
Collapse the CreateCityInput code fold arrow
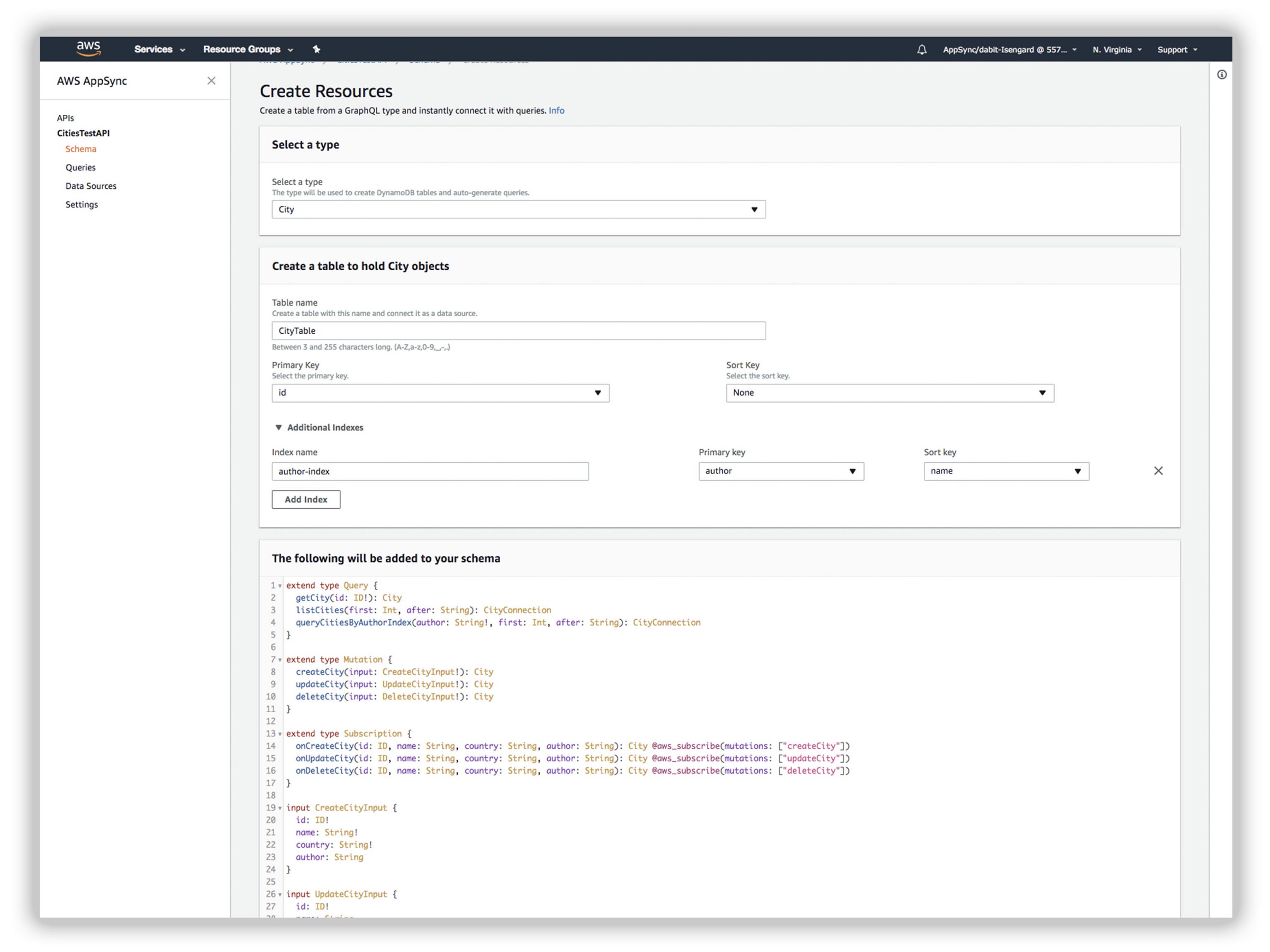(280, 808)
